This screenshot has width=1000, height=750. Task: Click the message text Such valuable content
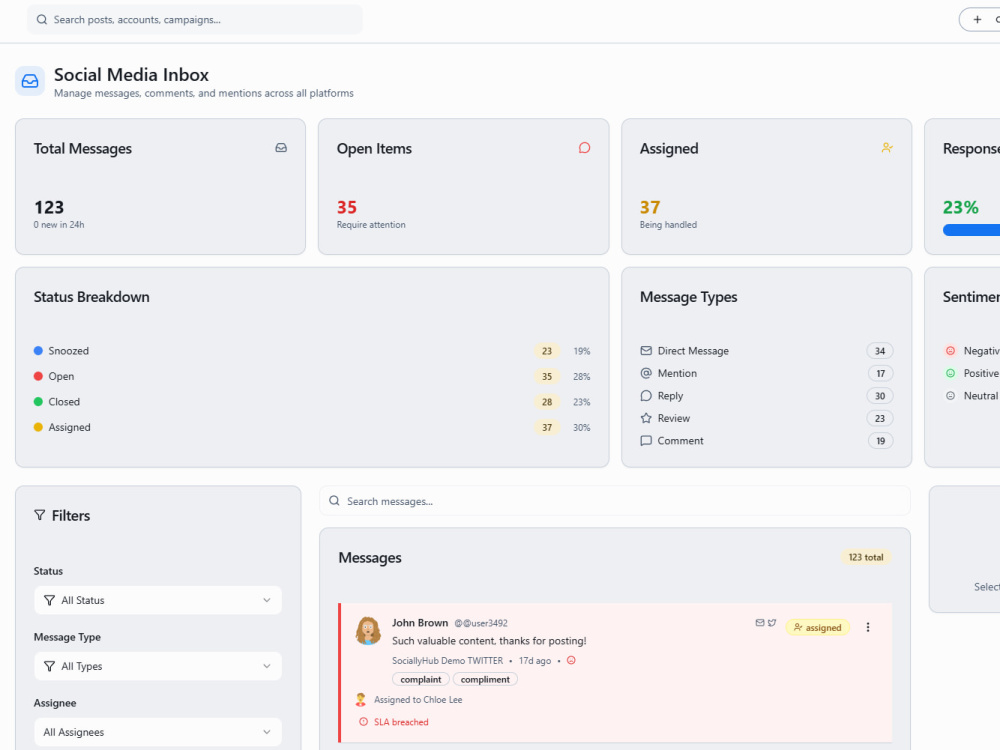coord(489,641)
